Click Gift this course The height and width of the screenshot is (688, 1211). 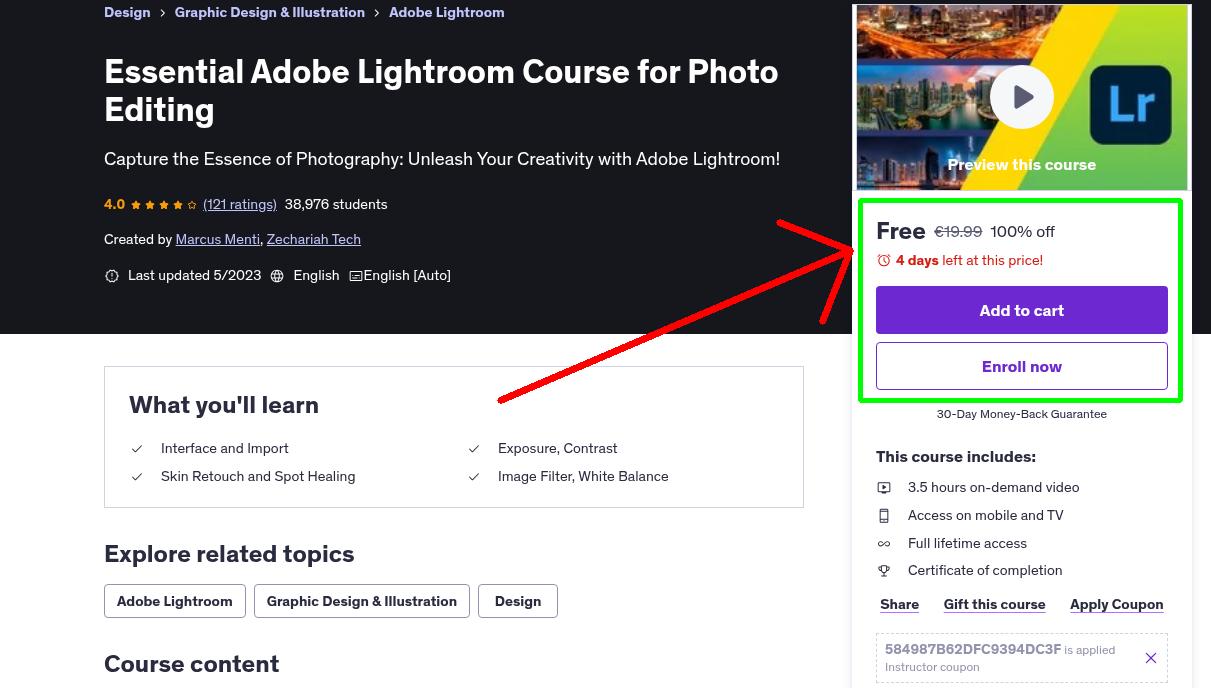(x=995, y=604)
